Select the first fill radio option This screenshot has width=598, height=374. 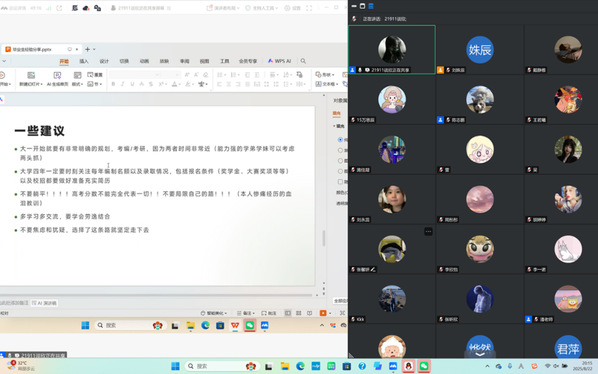(x=340, y=140)
